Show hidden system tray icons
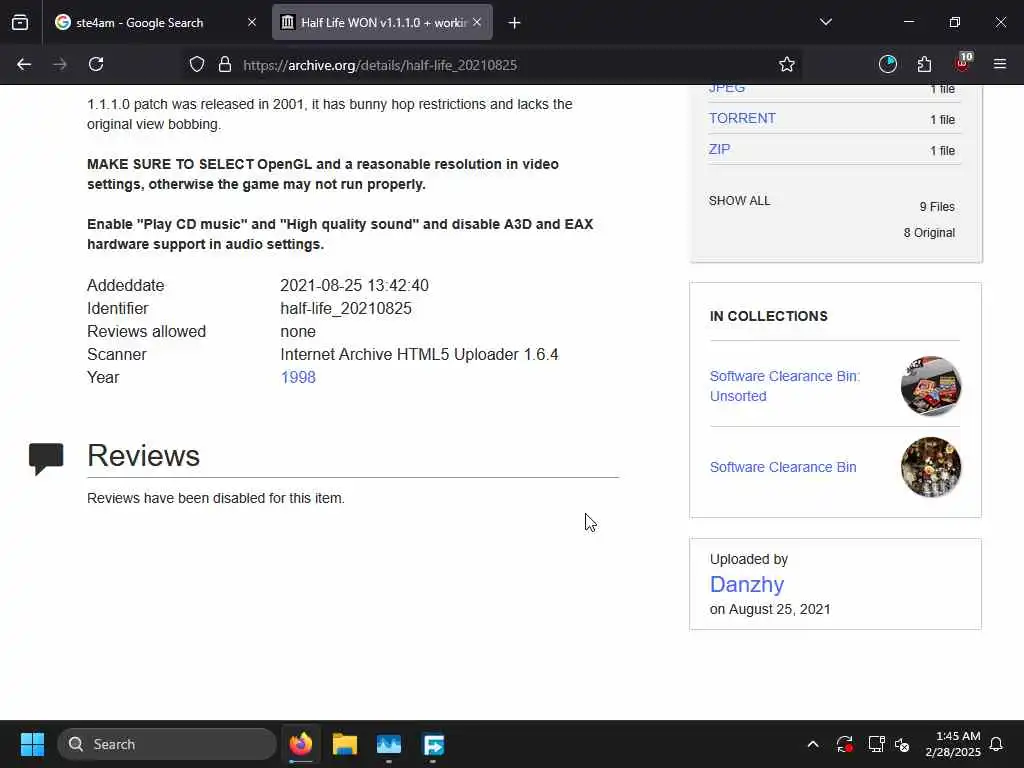This screenshot has width=1024, height=768. [813, 744]
